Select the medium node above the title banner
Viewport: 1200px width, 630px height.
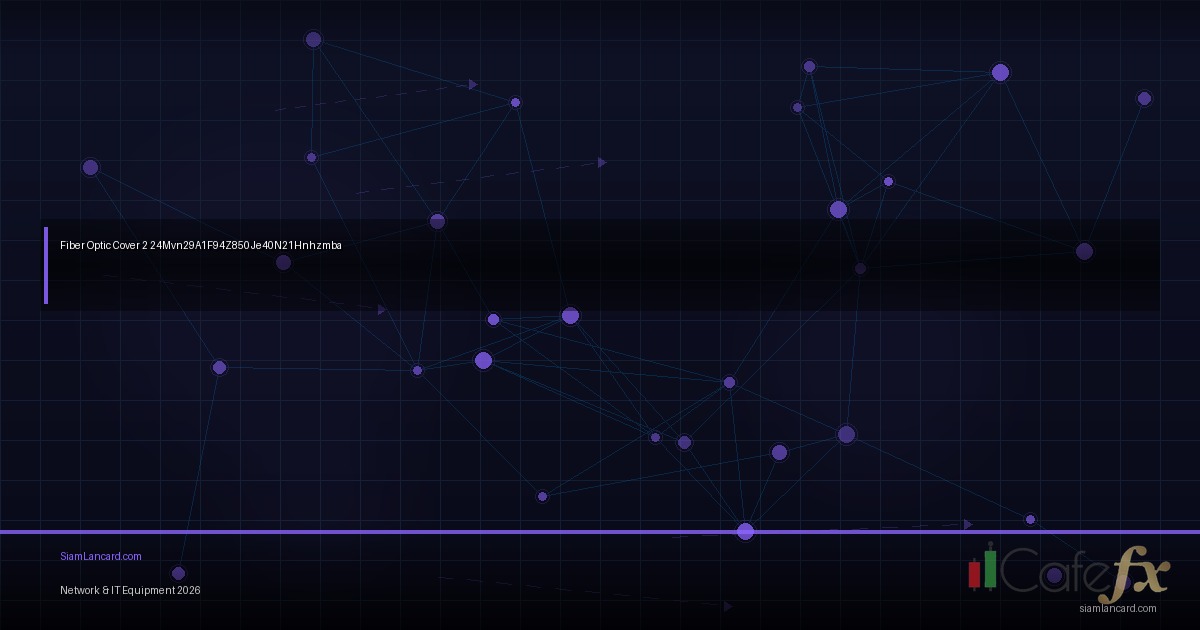(x=436, y=220)
